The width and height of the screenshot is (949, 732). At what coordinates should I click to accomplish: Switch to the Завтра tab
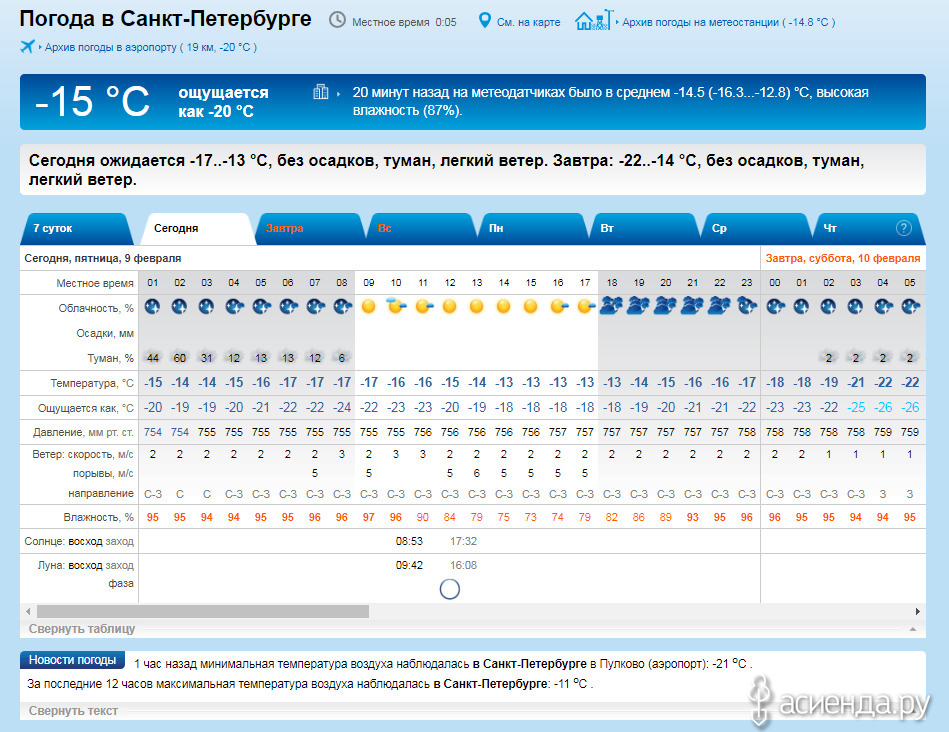tap(310, 228)
